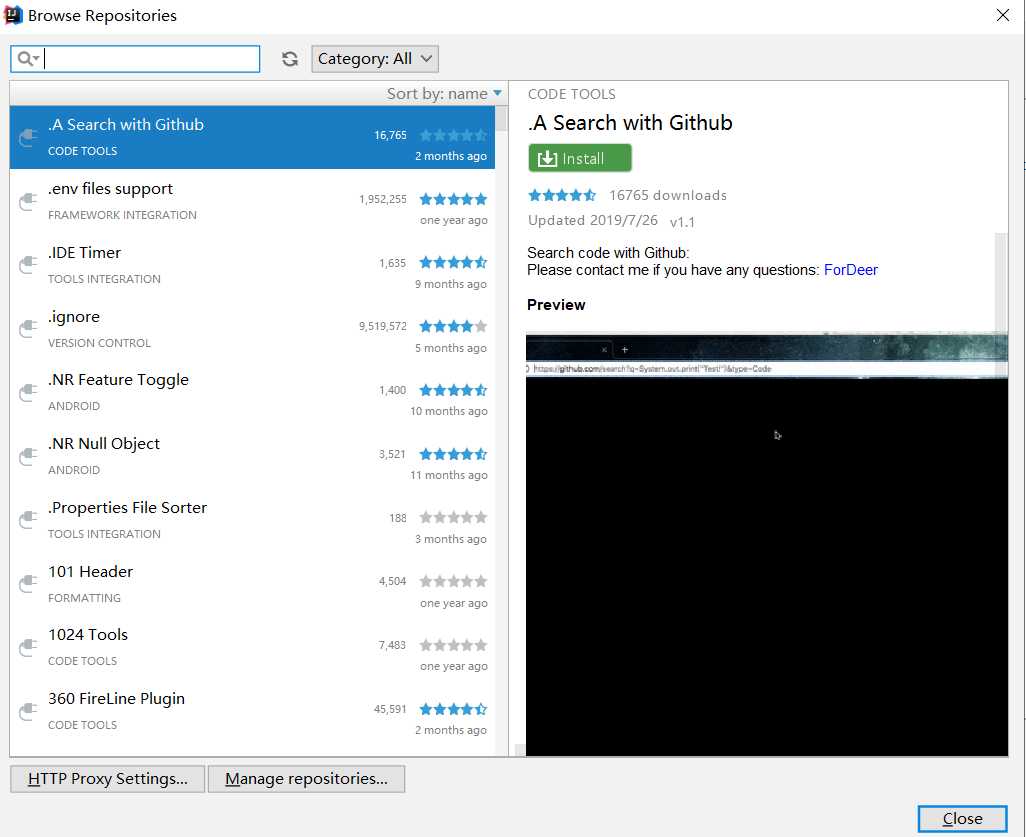Select the .IDE Timer plugin
This screenshot has height=837, width=1026.
252,265
